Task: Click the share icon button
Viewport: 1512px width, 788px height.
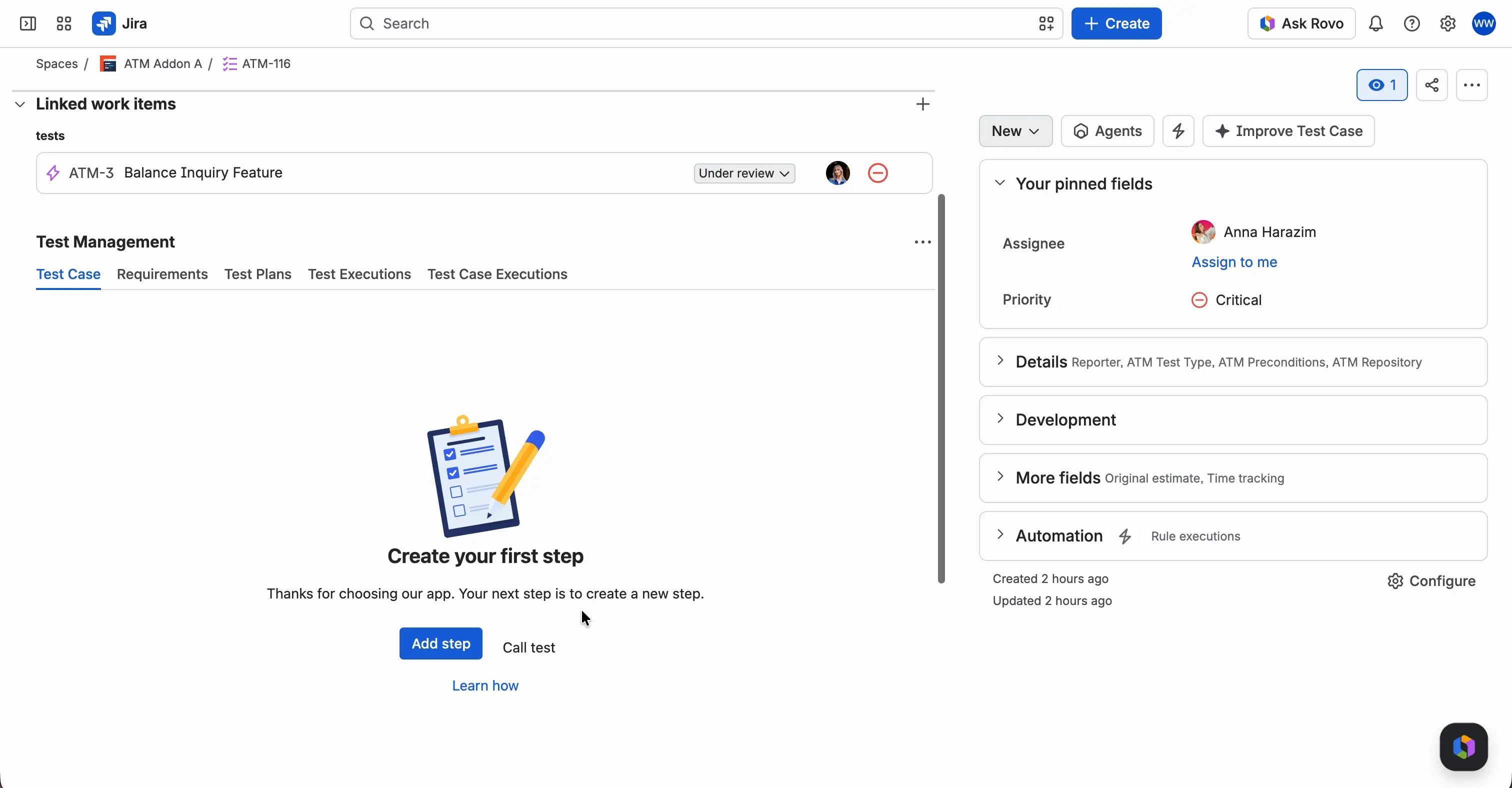Action: click(1431, 85)
